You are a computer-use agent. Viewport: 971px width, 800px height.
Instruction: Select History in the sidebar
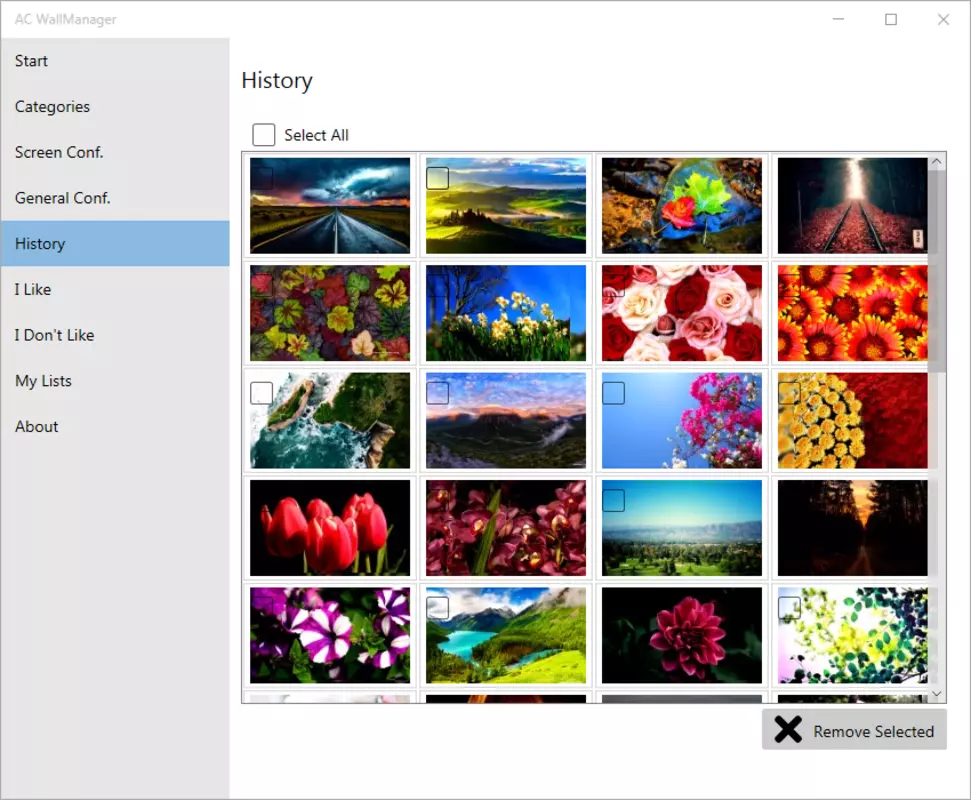tap(115, 243)
